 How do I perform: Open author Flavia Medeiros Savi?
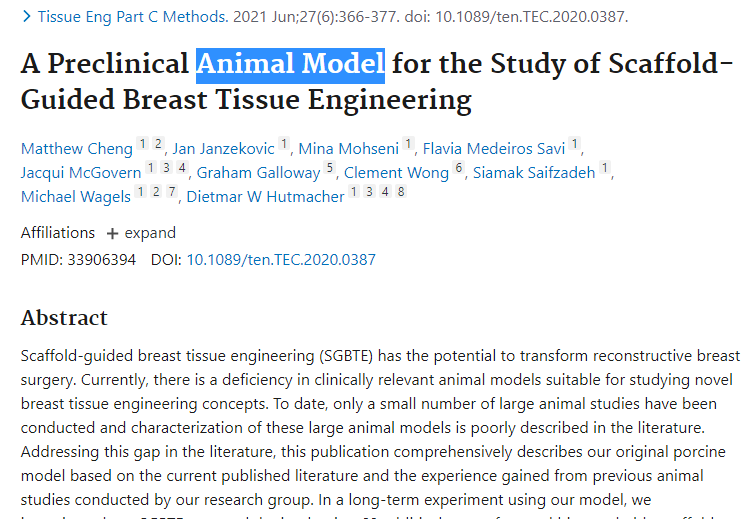[x=494, y=149]
